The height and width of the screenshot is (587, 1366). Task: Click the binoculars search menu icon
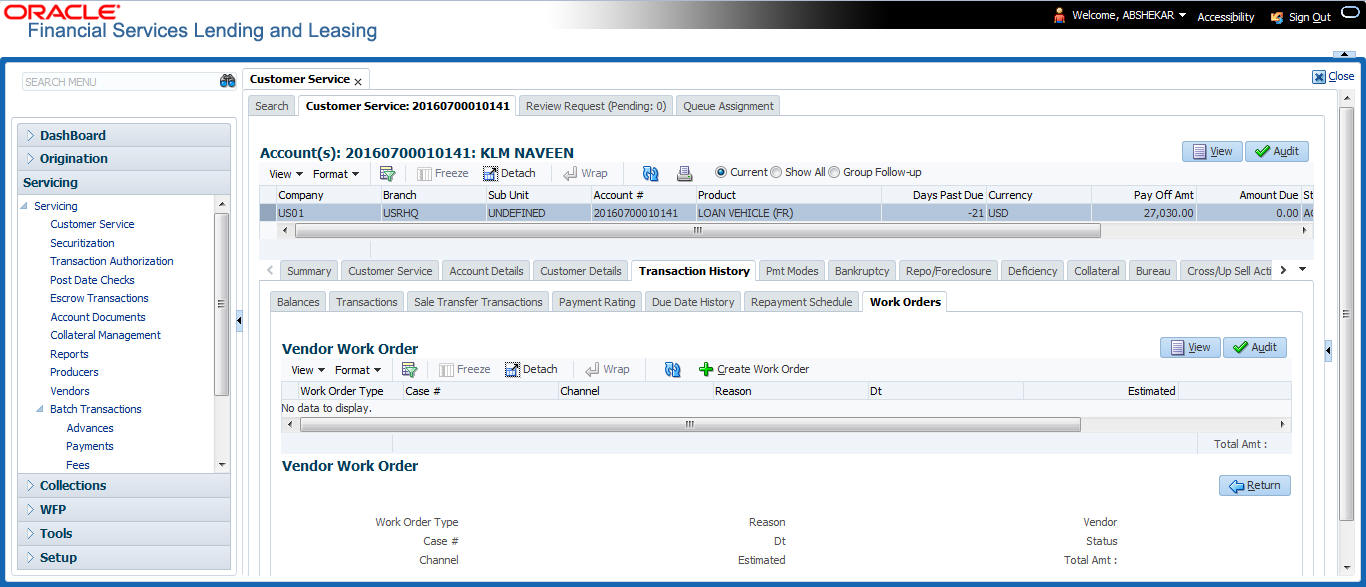tap(227, 81)
